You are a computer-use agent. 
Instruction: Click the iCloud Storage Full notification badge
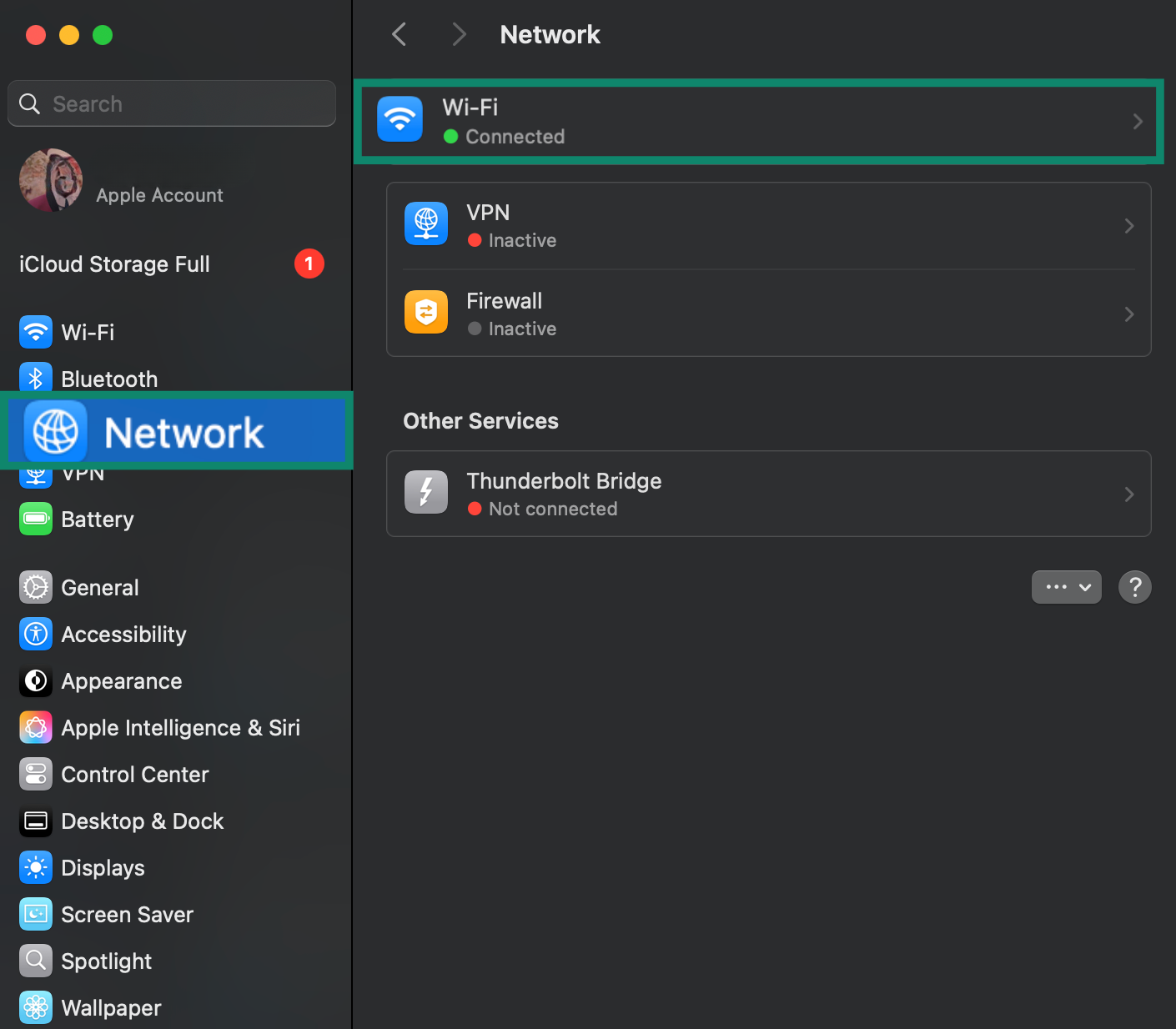(309, 264)
